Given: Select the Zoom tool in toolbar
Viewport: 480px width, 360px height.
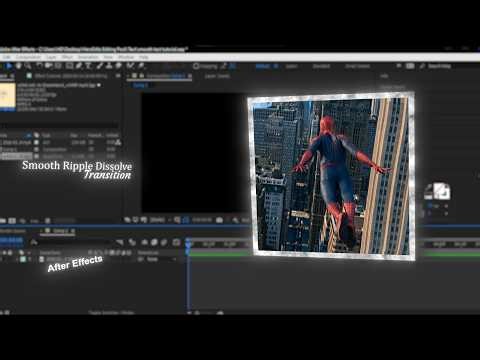Looking at the screenshot, I should coord(28,66).
